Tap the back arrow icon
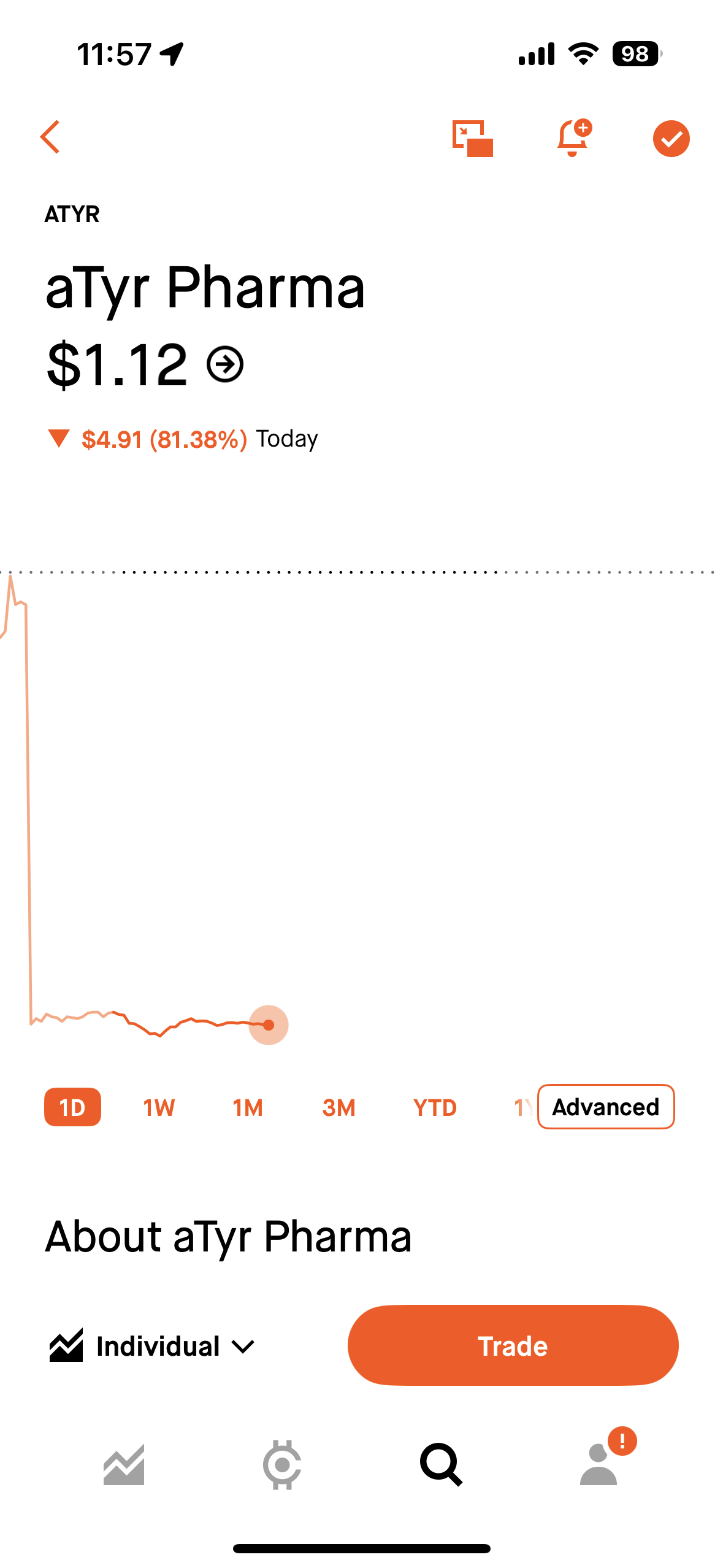This screenshot has height=1568, width=723. pyautogui.click(x=50, y=137)
